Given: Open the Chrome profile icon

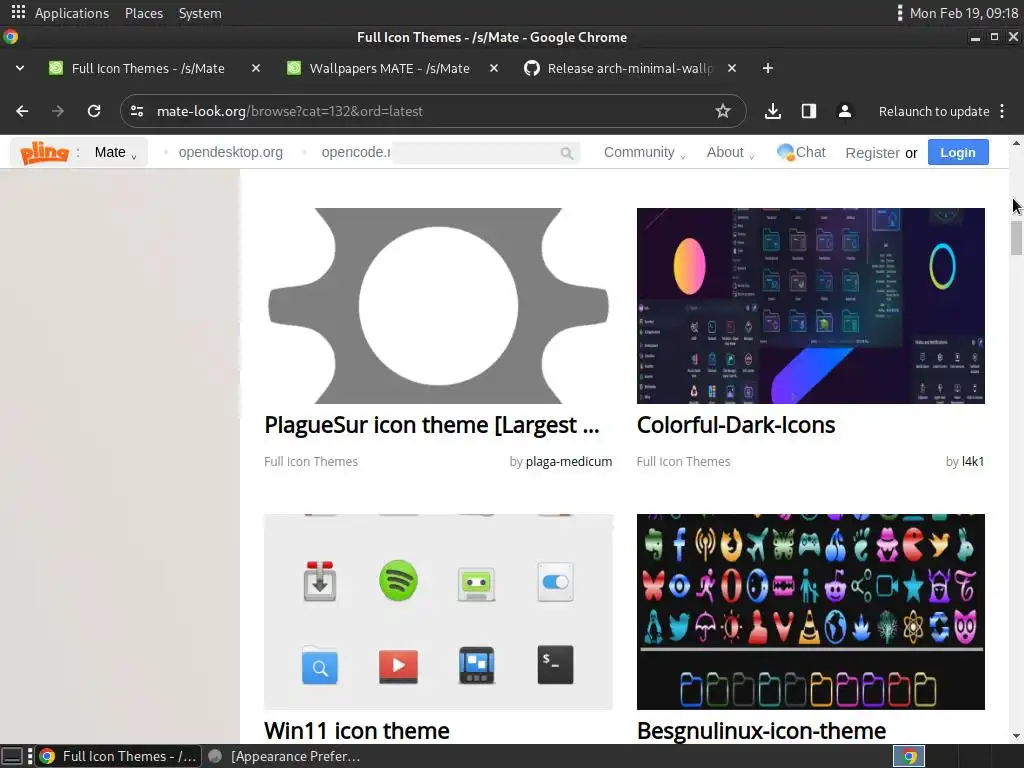Looking at the screenshot, I should point(844,111).
